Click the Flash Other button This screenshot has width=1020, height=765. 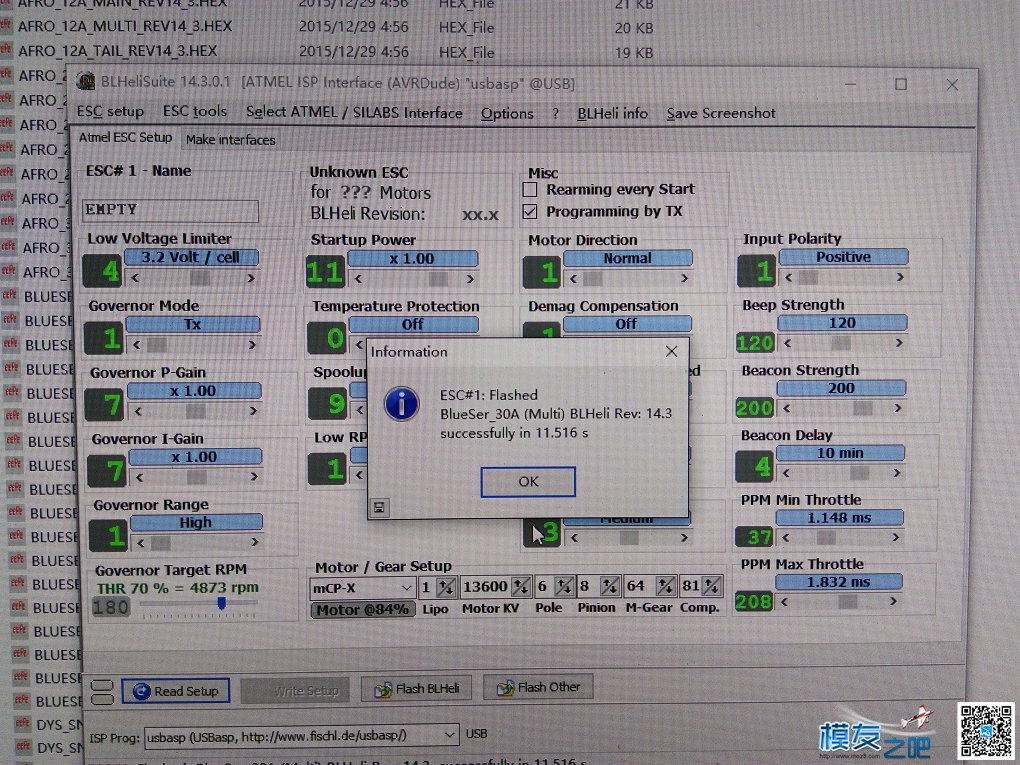(538, 687)
